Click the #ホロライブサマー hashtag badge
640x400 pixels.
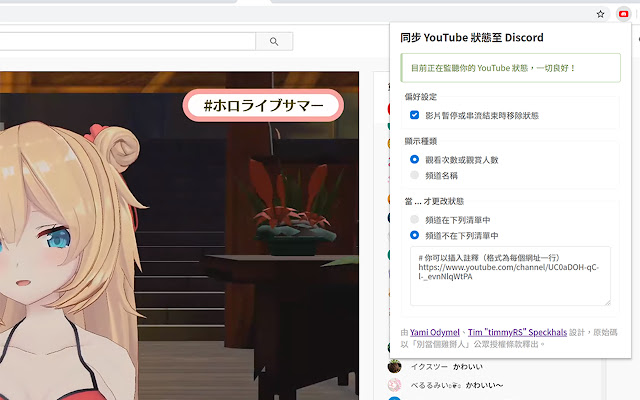point(263,105)
